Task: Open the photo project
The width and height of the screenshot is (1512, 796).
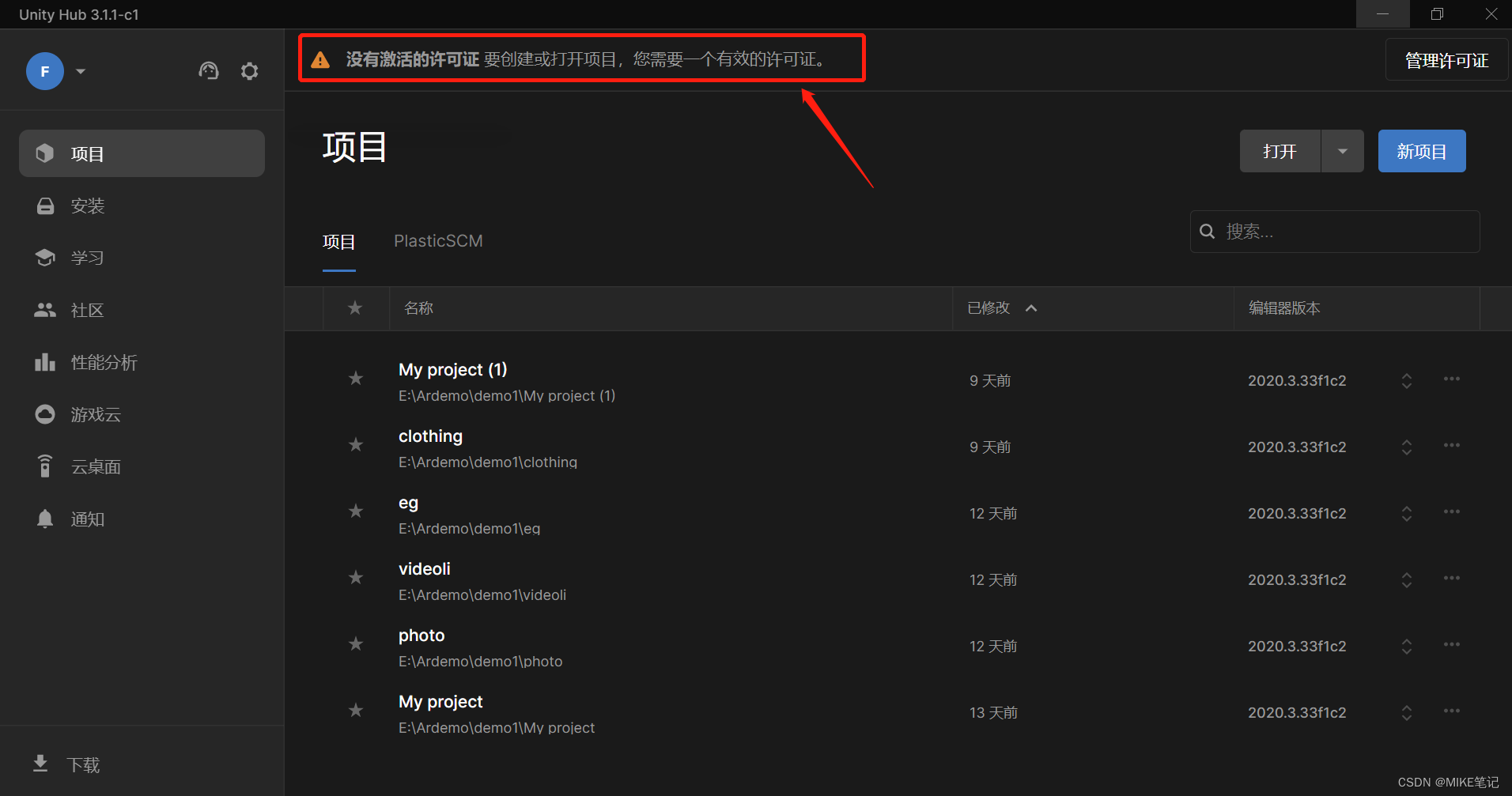Action: click(421, 636)
